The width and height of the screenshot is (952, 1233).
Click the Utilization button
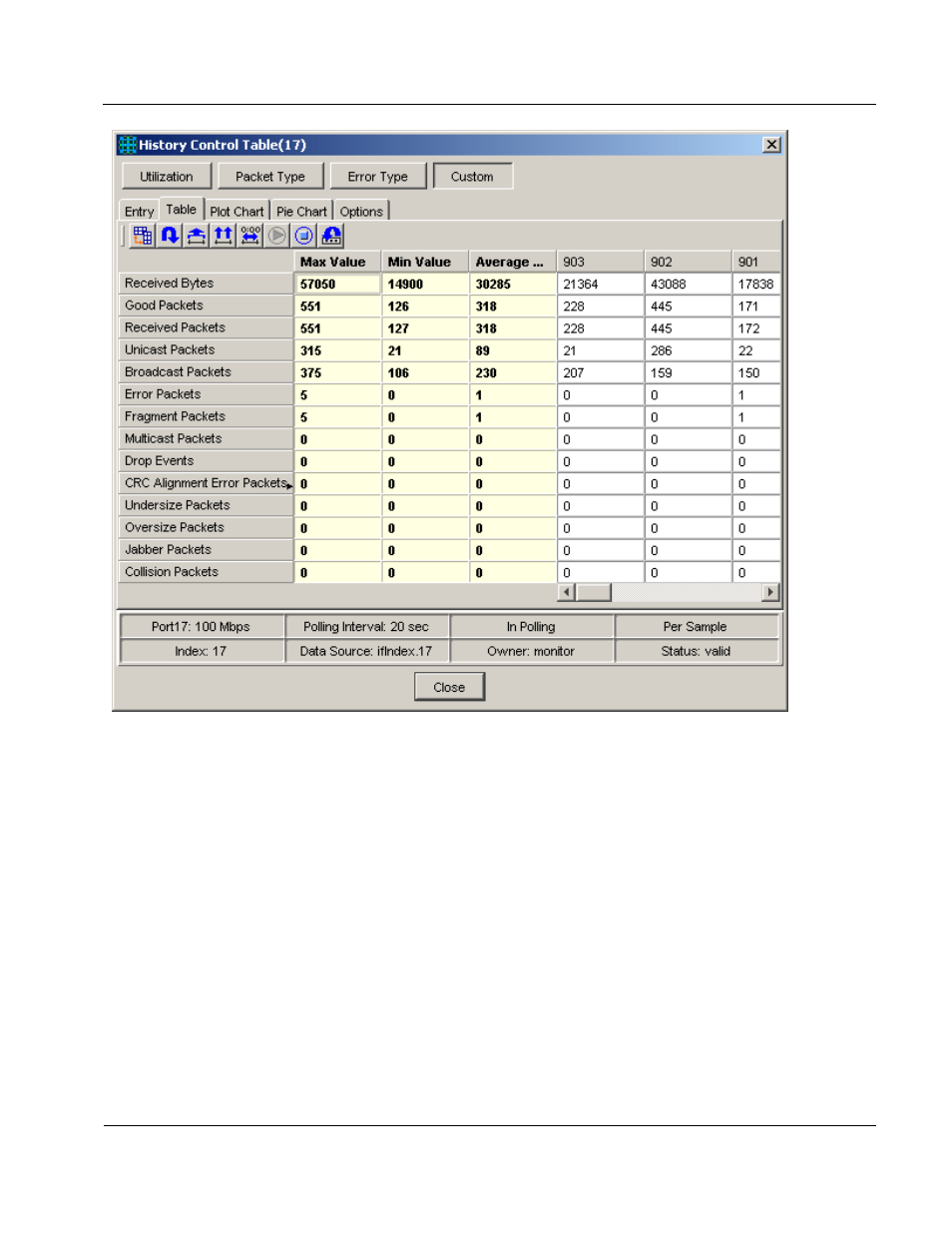[167, 177]
